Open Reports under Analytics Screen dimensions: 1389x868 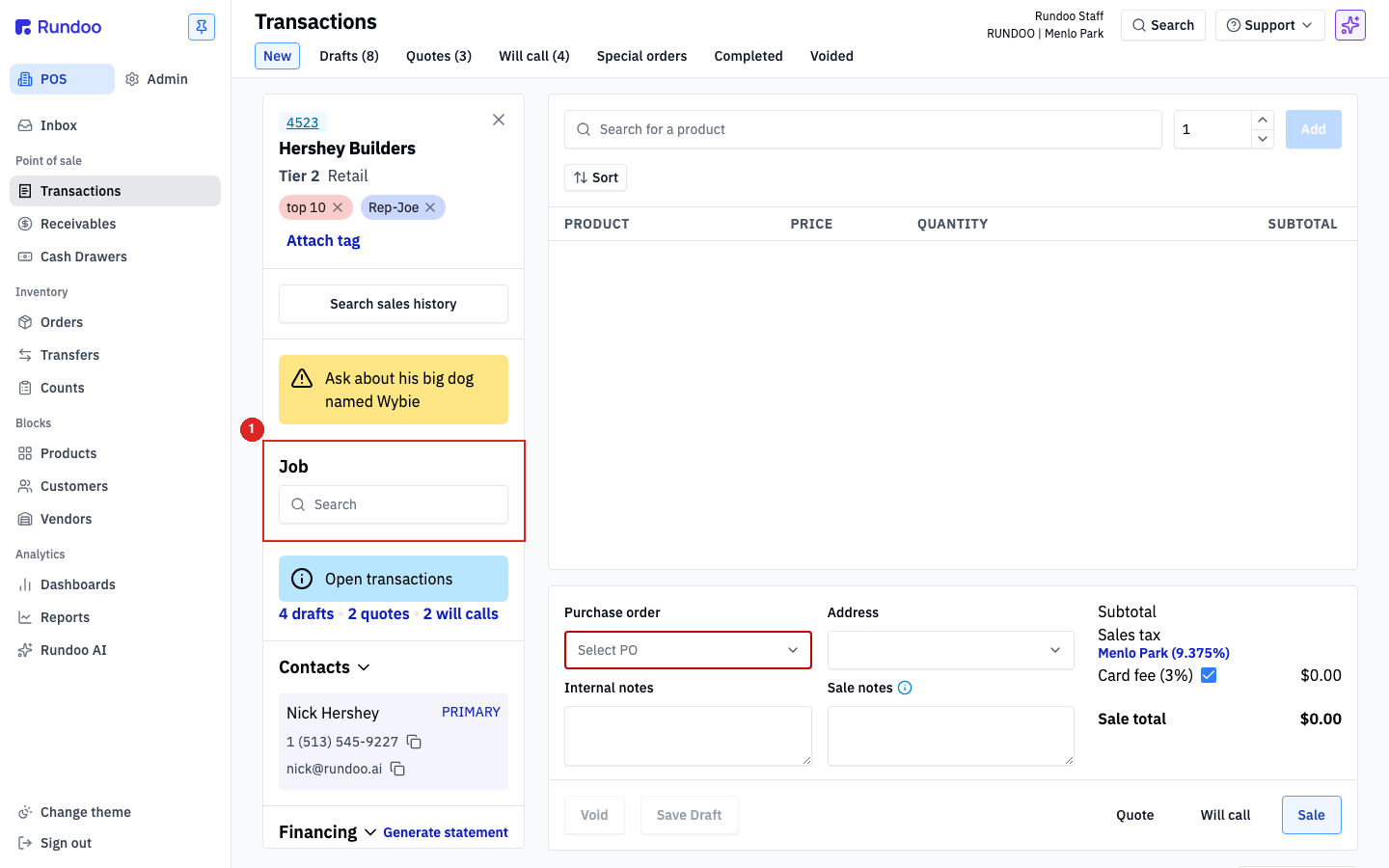[x=115, y=617]
